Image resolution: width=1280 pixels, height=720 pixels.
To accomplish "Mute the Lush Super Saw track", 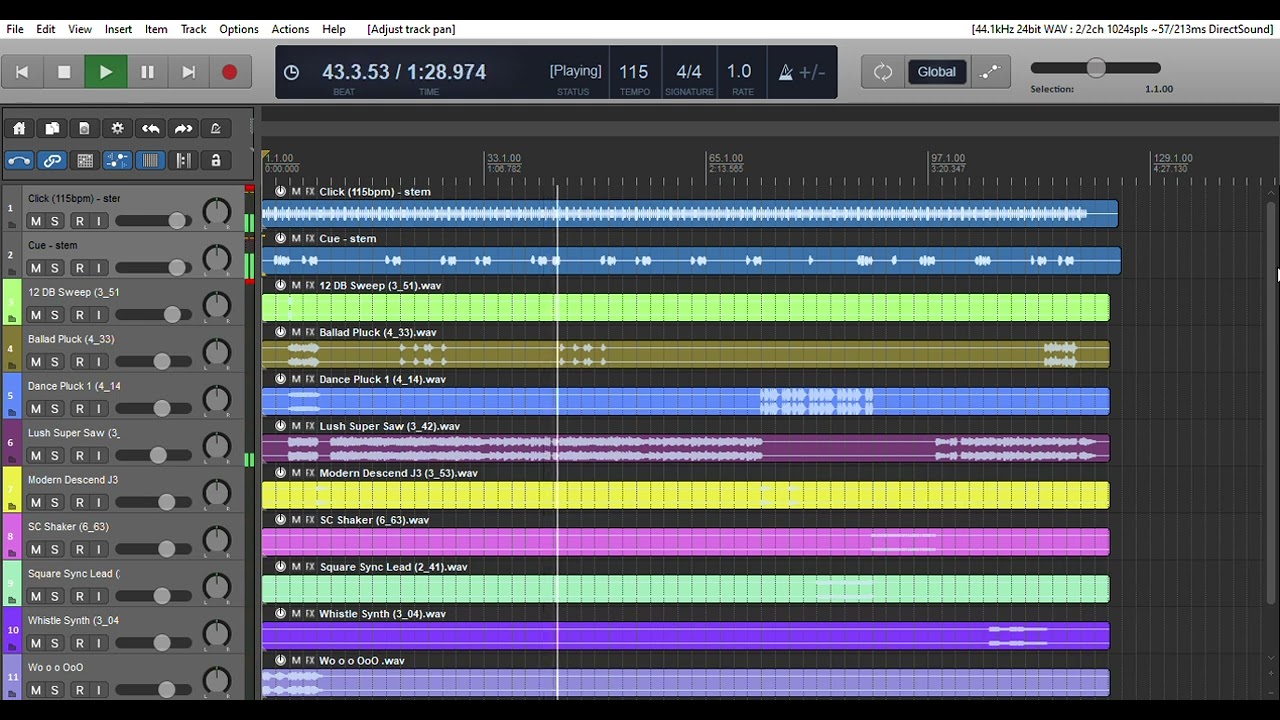I will coord(36,456).
